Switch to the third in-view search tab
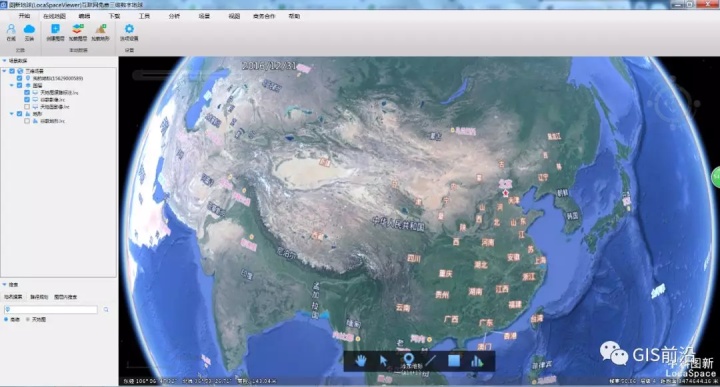Screen dimensions: 720x387 [x=66, y=297]
